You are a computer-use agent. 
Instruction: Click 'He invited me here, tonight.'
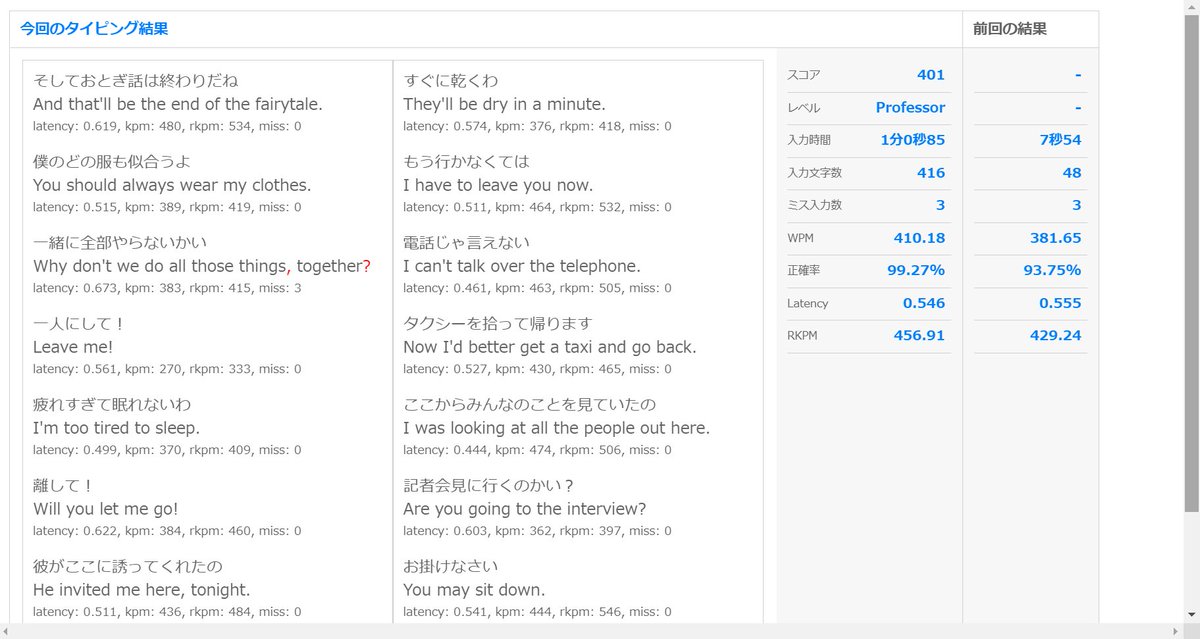pos(142,590)
